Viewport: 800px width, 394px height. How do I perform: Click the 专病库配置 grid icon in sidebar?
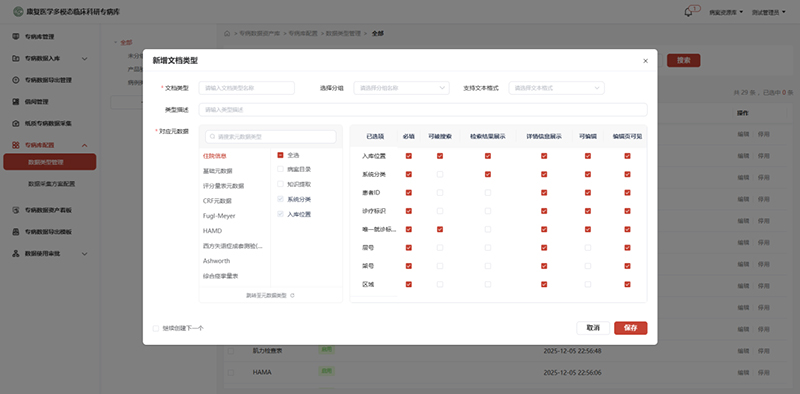point(16,145)
